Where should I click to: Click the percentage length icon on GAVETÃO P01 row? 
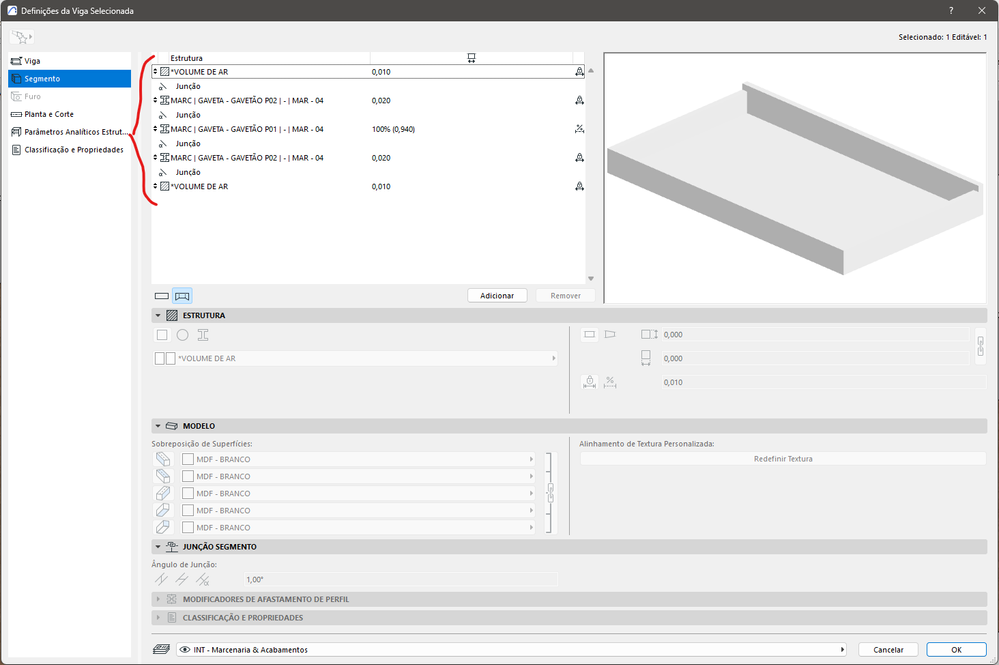point(579,129)
